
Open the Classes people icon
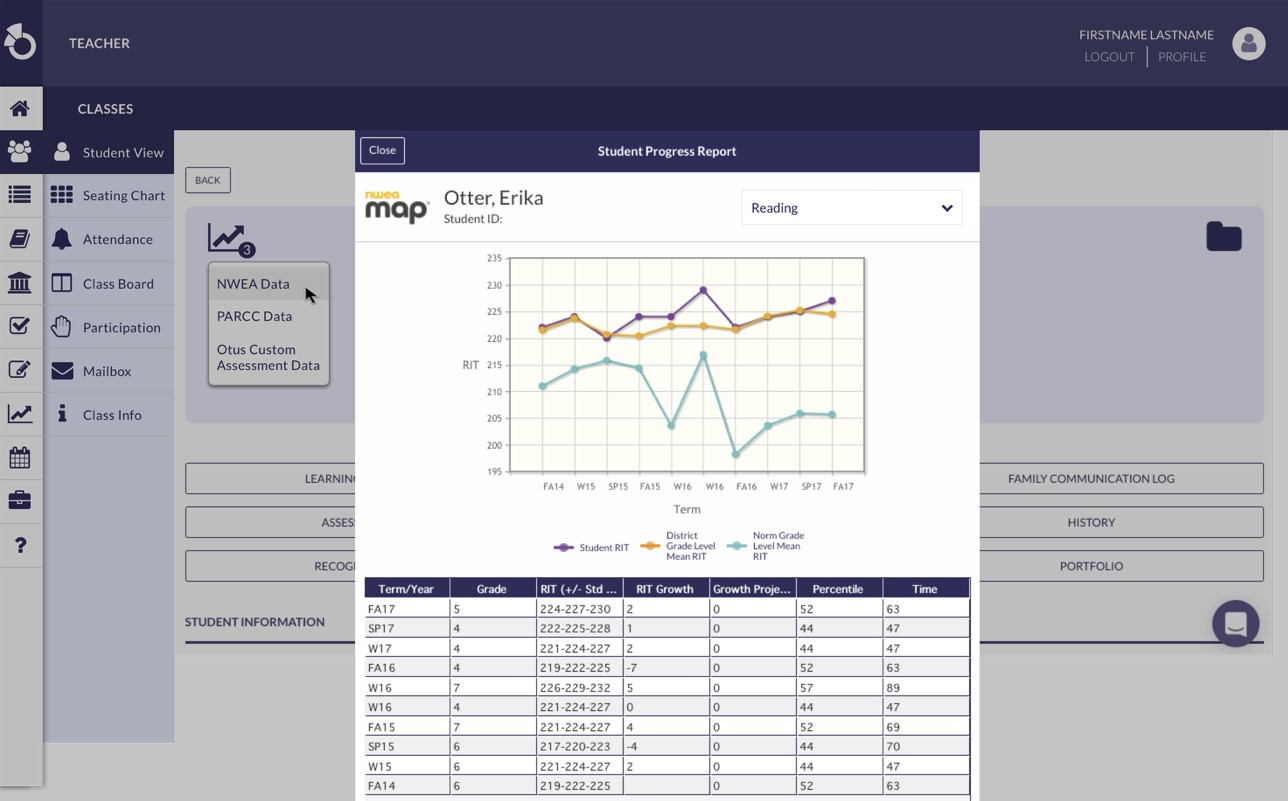(x=20, y=151)
